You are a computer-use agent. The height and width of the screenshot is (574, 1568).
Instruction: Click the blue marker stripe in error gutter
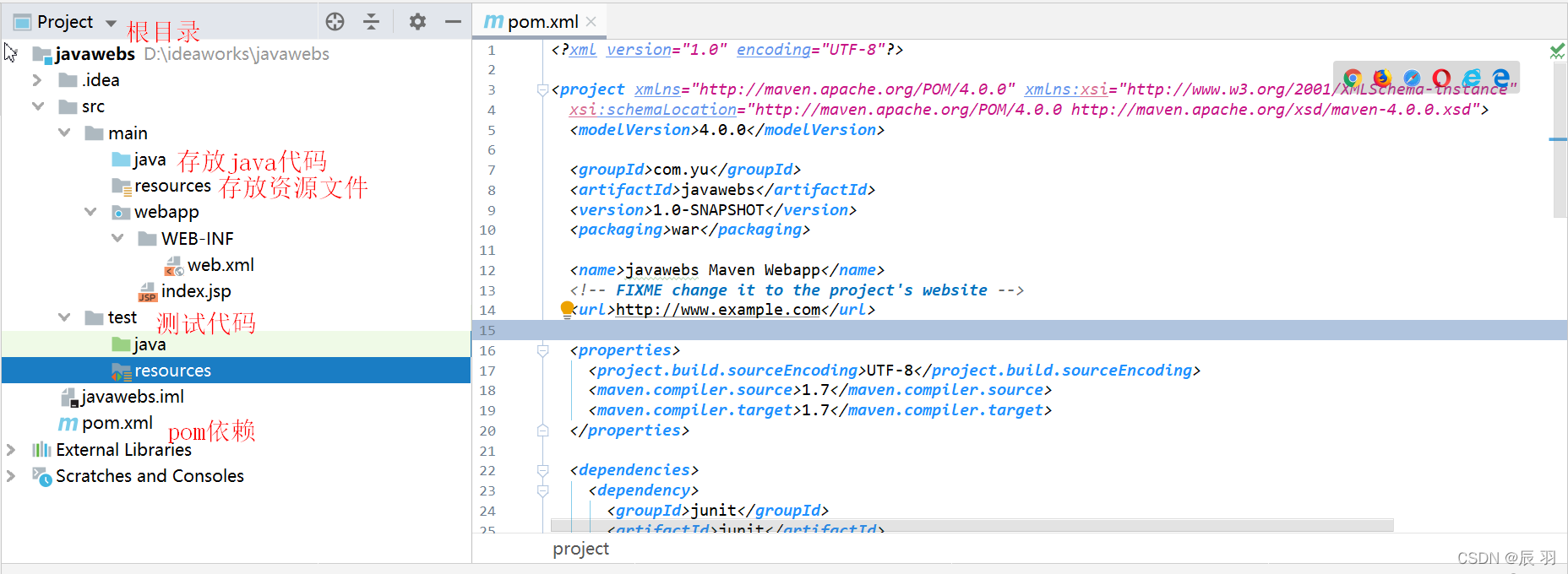1558,139
